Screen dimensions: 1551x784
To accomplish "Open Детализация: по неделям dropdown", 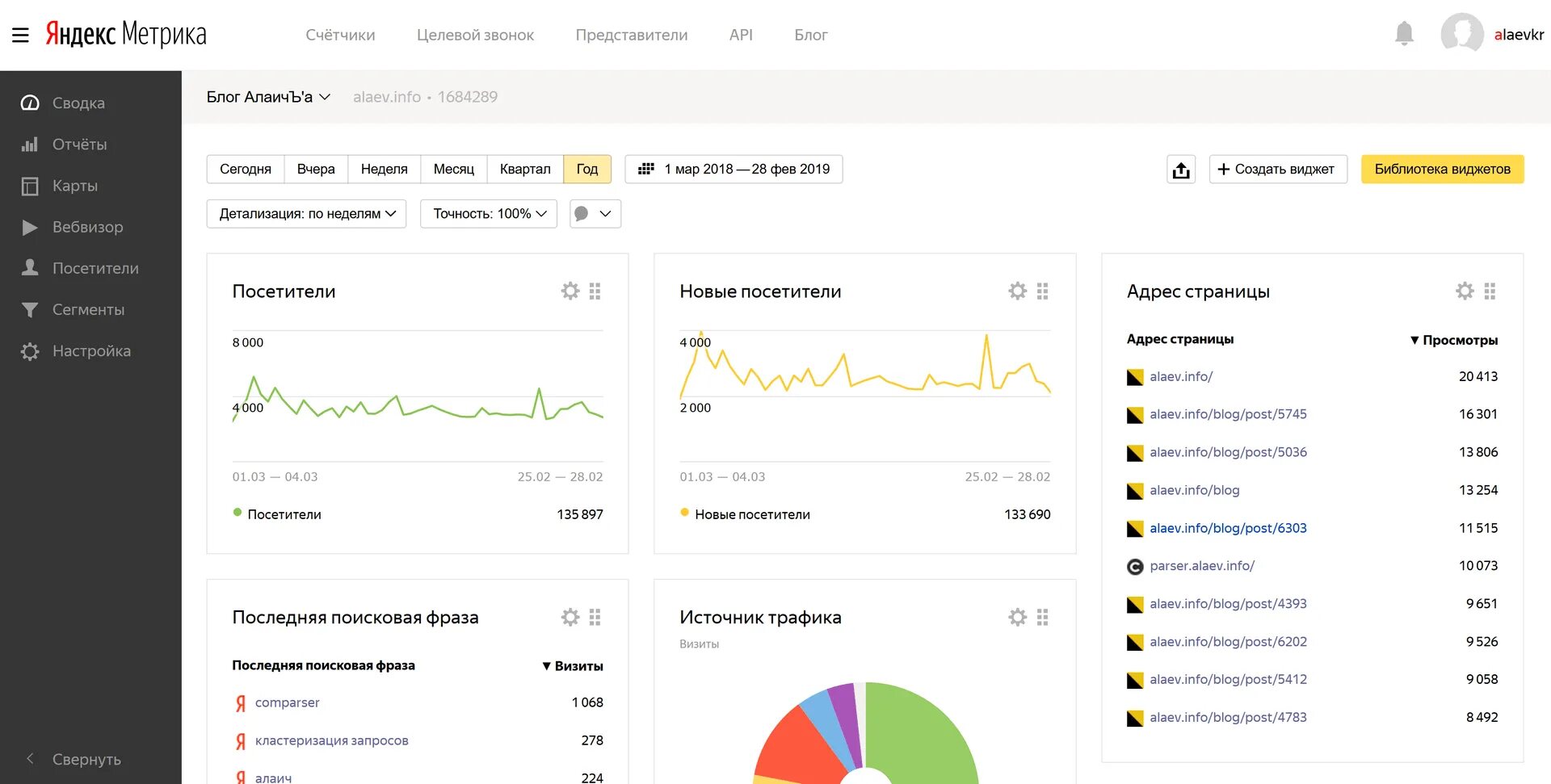I will [x=306, y=214].
